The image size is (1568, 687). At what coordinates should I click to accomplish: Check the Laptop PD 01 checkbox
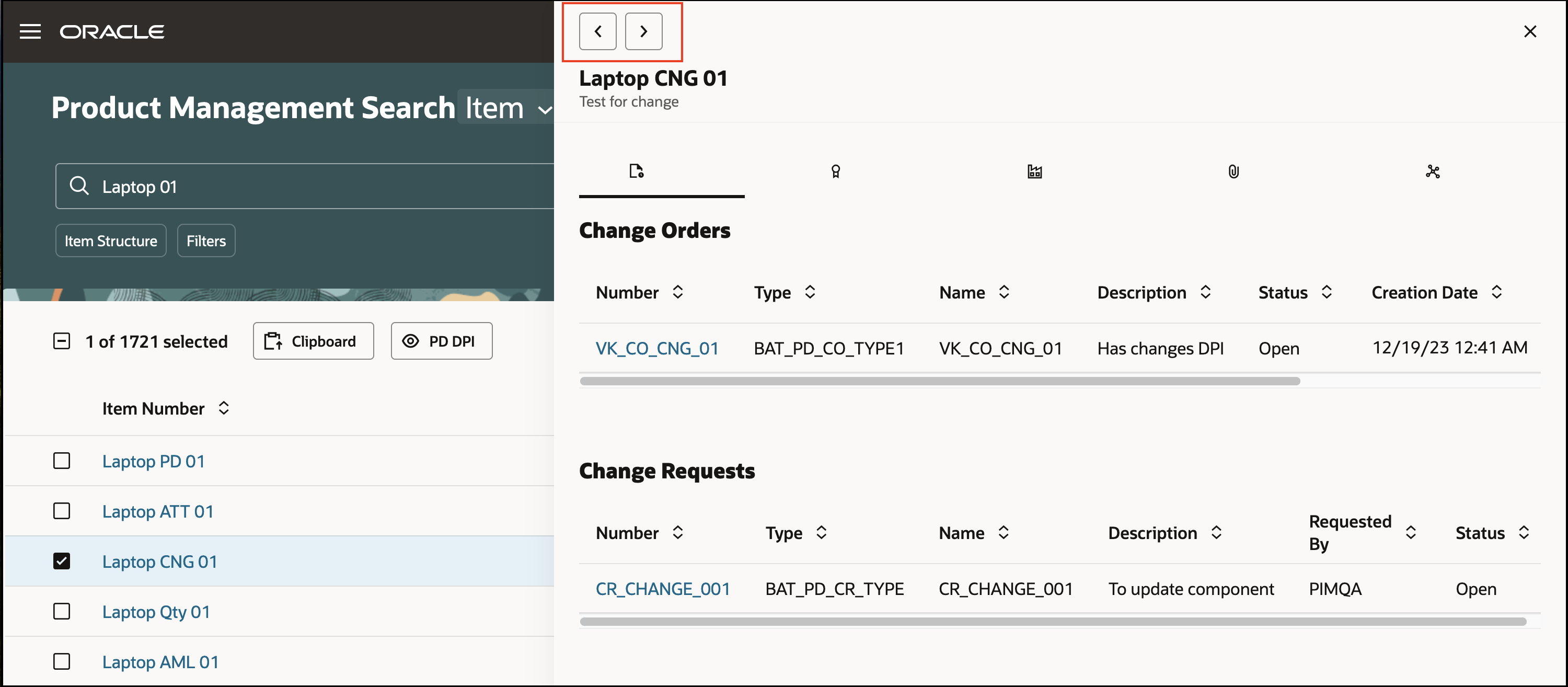(x=62, y=461)
